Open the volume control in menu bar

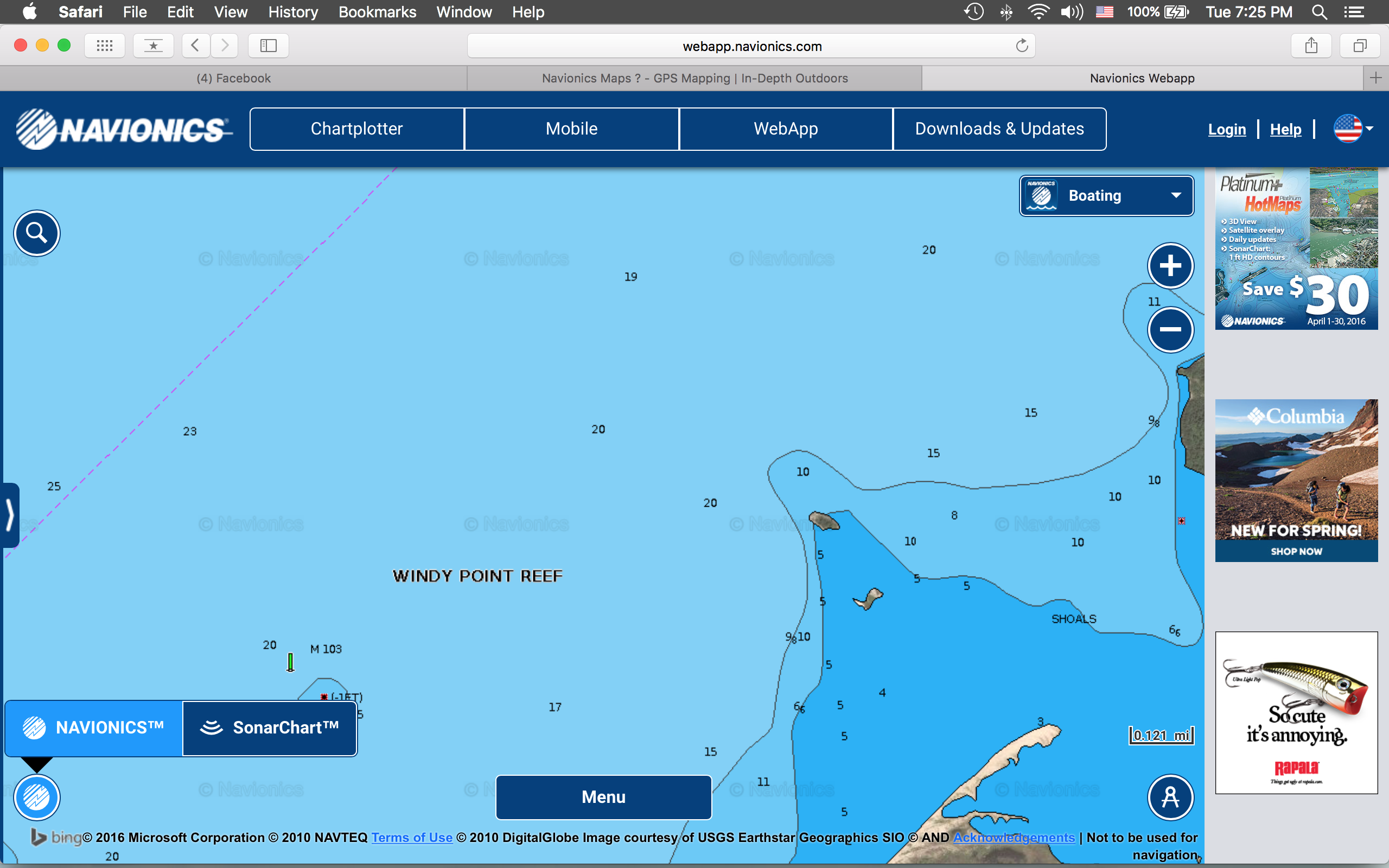click(1071, 12)
